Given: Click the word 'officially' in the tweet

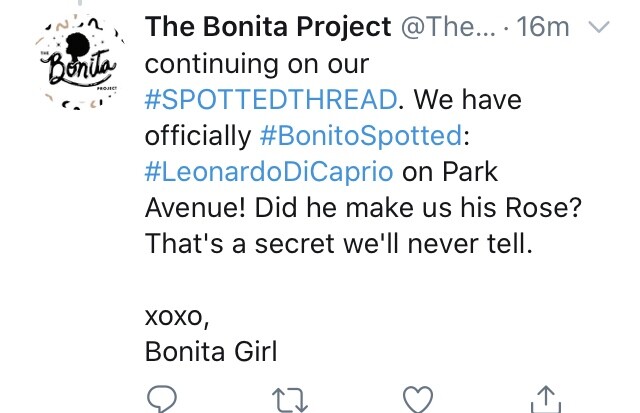Looking at the screenshot, I should pos(195,134).
